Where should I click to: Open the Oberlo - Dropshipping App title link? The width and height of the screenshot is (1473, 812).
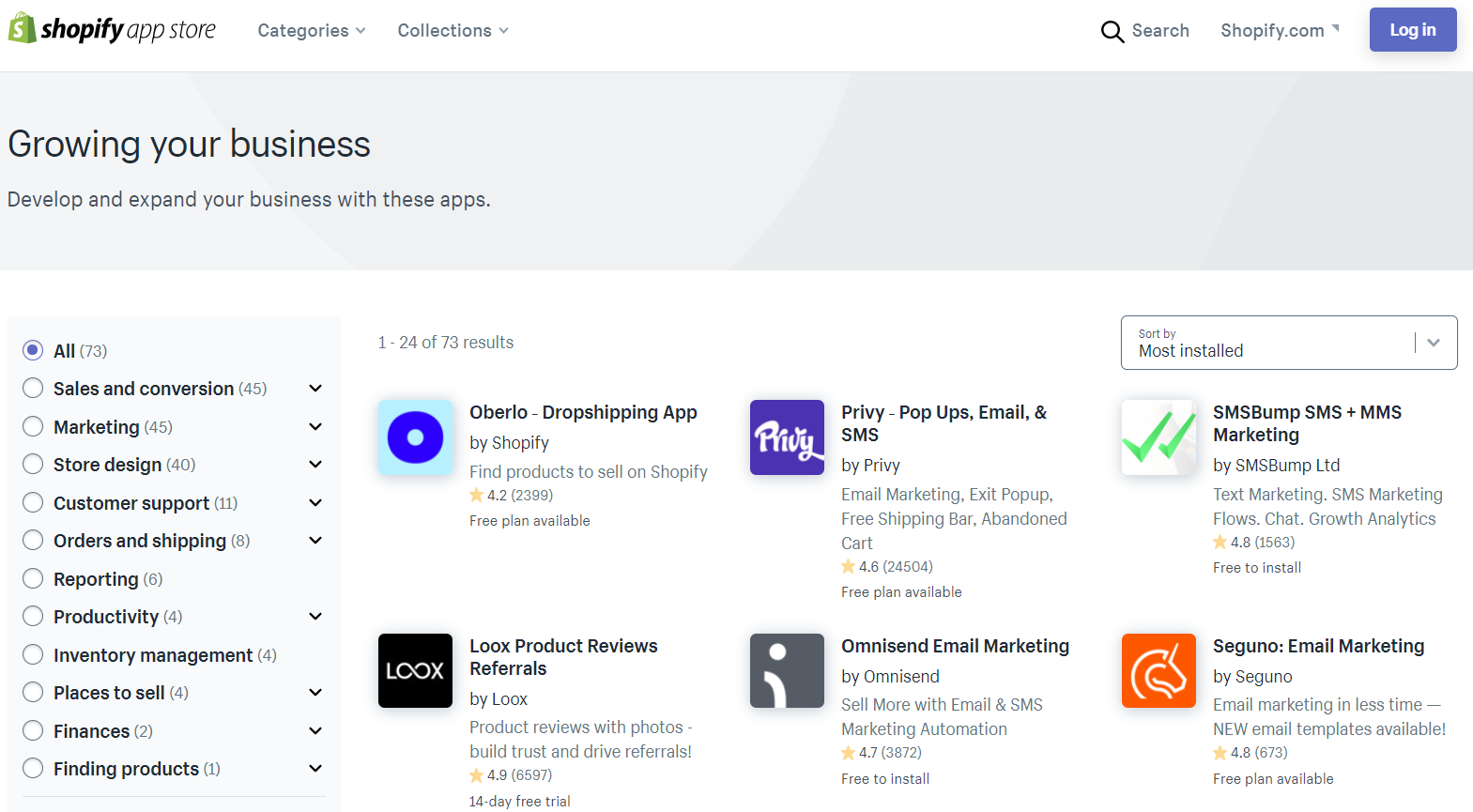coord(583,412)
